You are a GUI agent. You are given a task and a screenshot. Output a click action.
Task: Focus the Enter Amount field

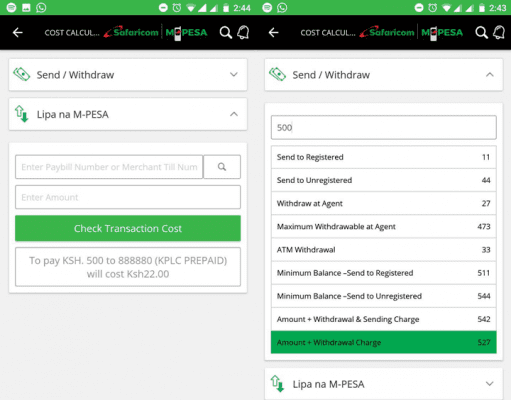tap(128, 197)
